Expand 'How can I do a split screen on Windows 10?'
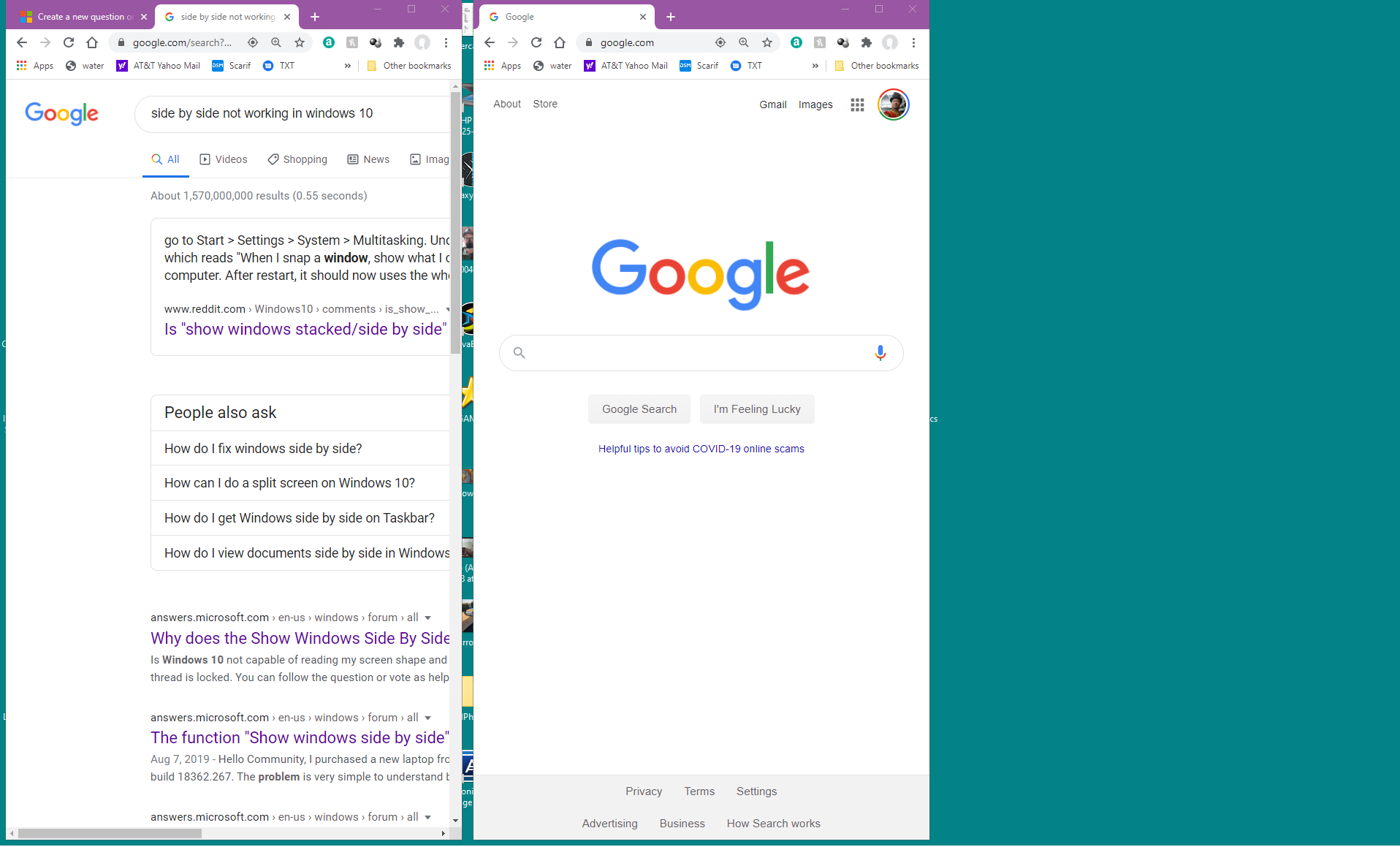 click(x=300, y=482)
